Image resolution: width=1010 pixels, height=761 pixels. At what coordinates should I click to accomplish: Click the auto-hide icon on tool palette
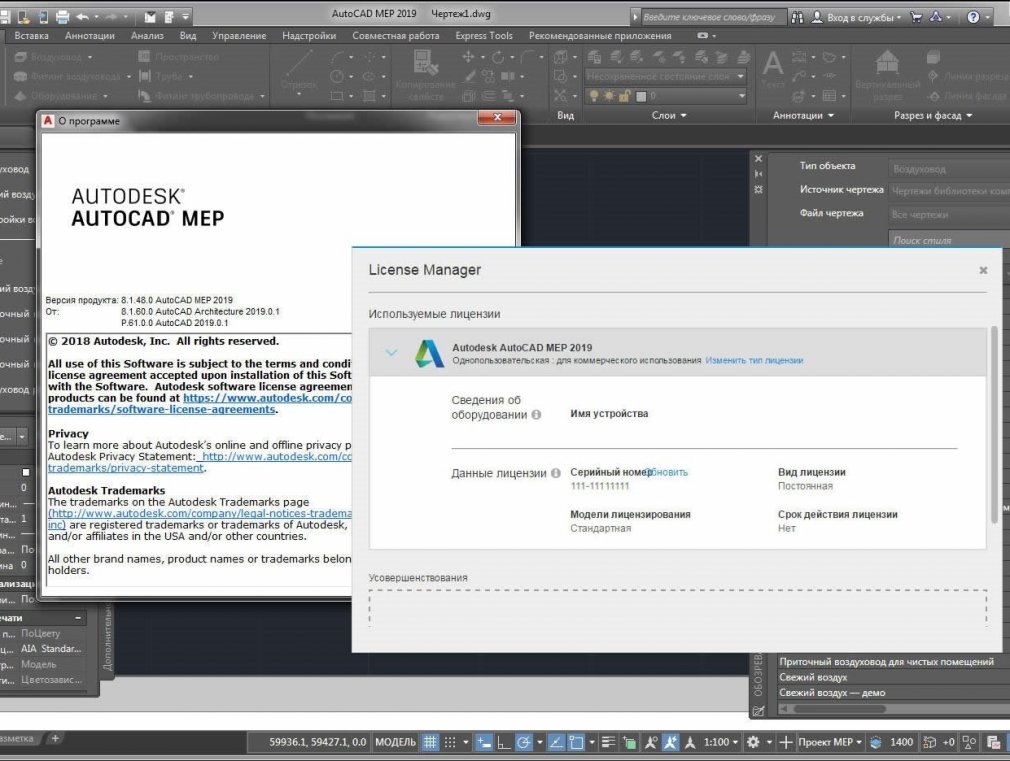tap(758, 174)
